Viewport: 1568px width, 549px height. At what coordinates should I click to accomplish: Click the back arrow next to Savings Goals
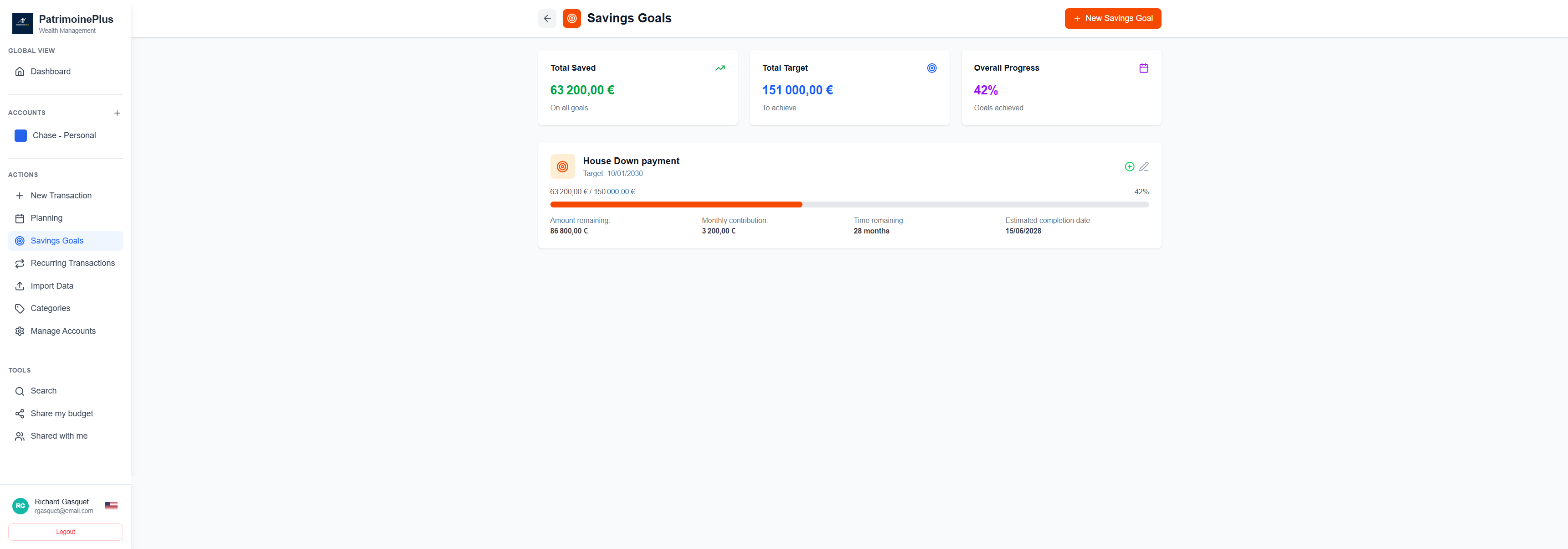547,18
